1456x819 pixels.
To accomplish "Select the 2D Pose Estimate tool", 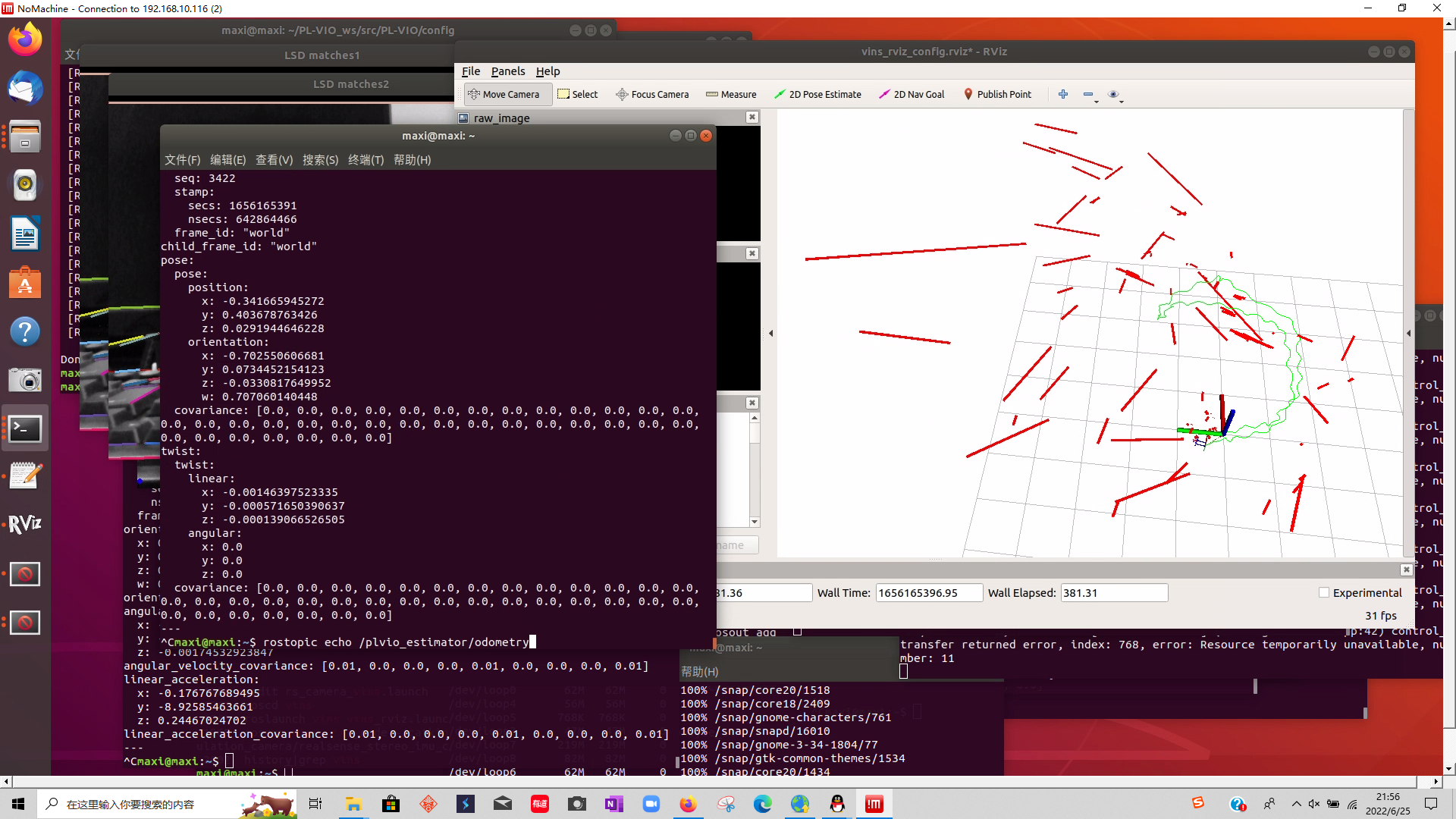I will tap(818, 94).
